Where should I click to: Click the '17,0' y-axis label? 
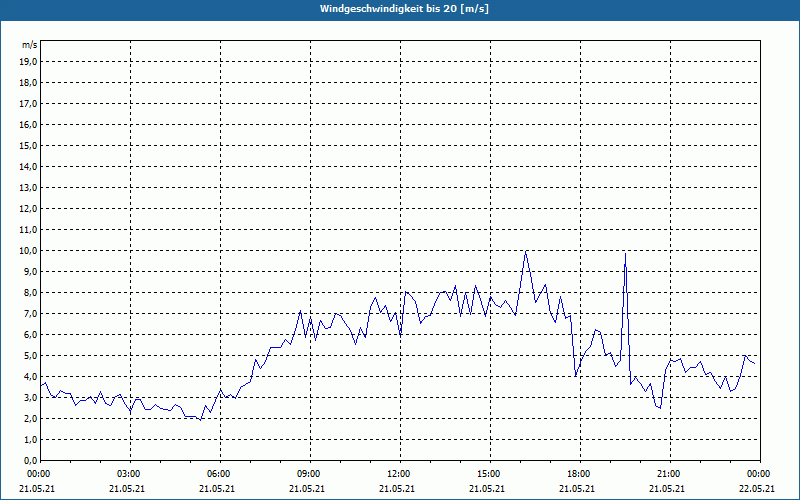point(29,104)
